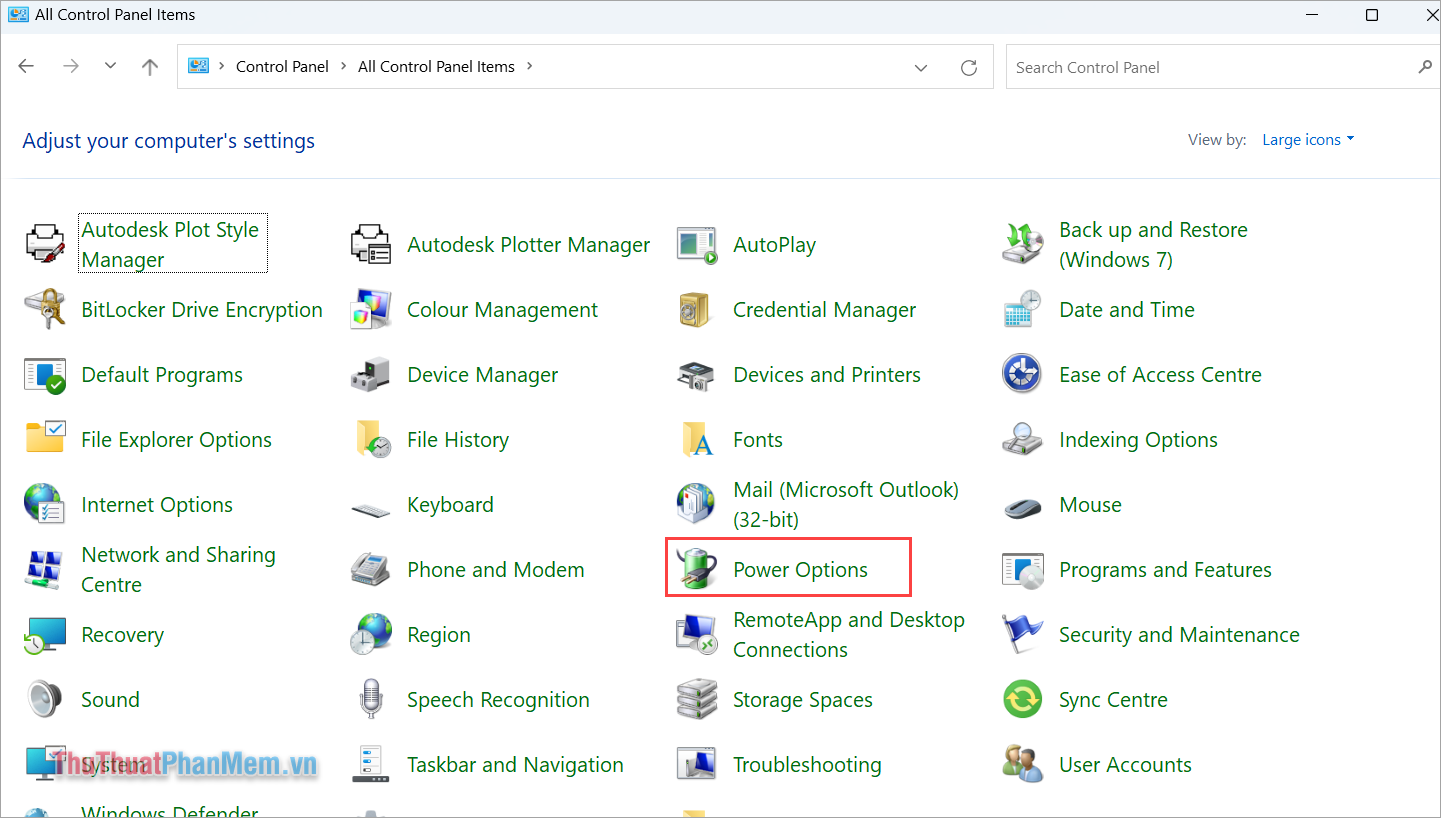The width and height of the screenshot is (1441, 818).
Task: Open Device Manager
Action: 482,374
